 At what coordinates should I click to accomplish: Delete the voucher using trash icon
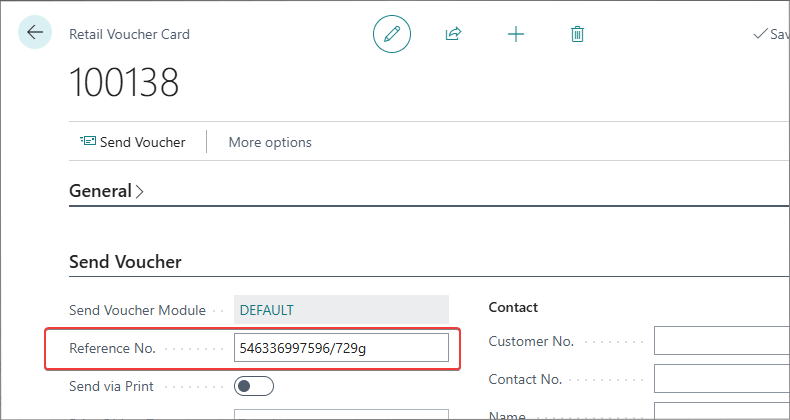(x=577, y=34)
